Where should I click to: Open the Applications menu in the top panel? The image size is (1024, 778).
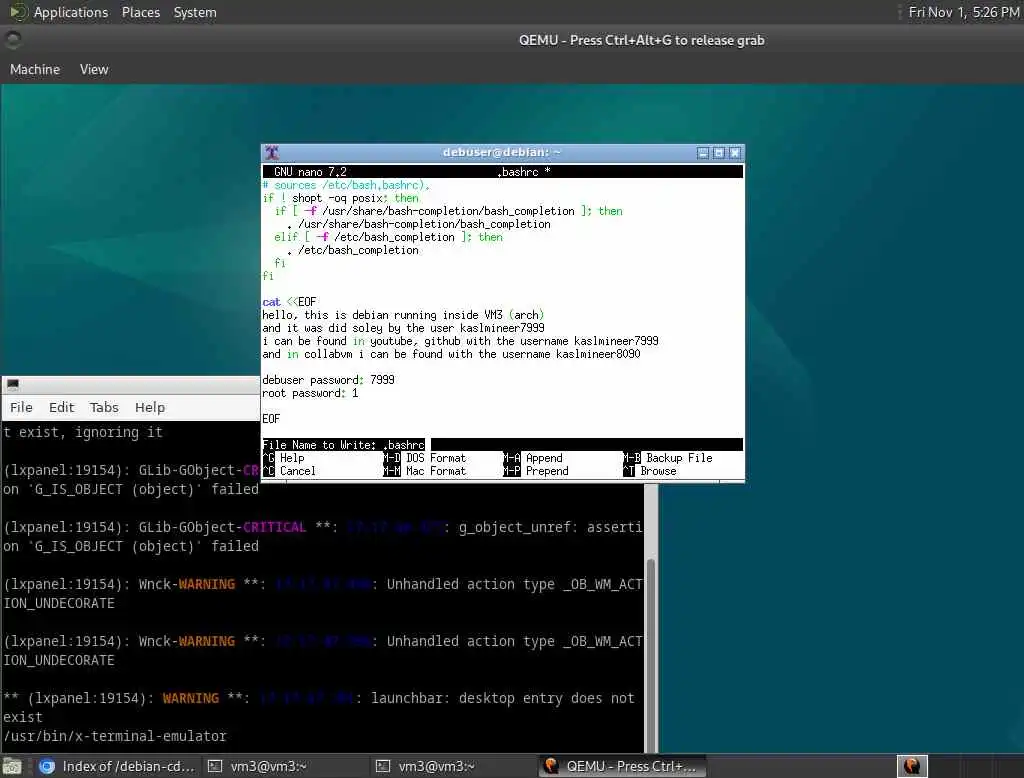71,12
